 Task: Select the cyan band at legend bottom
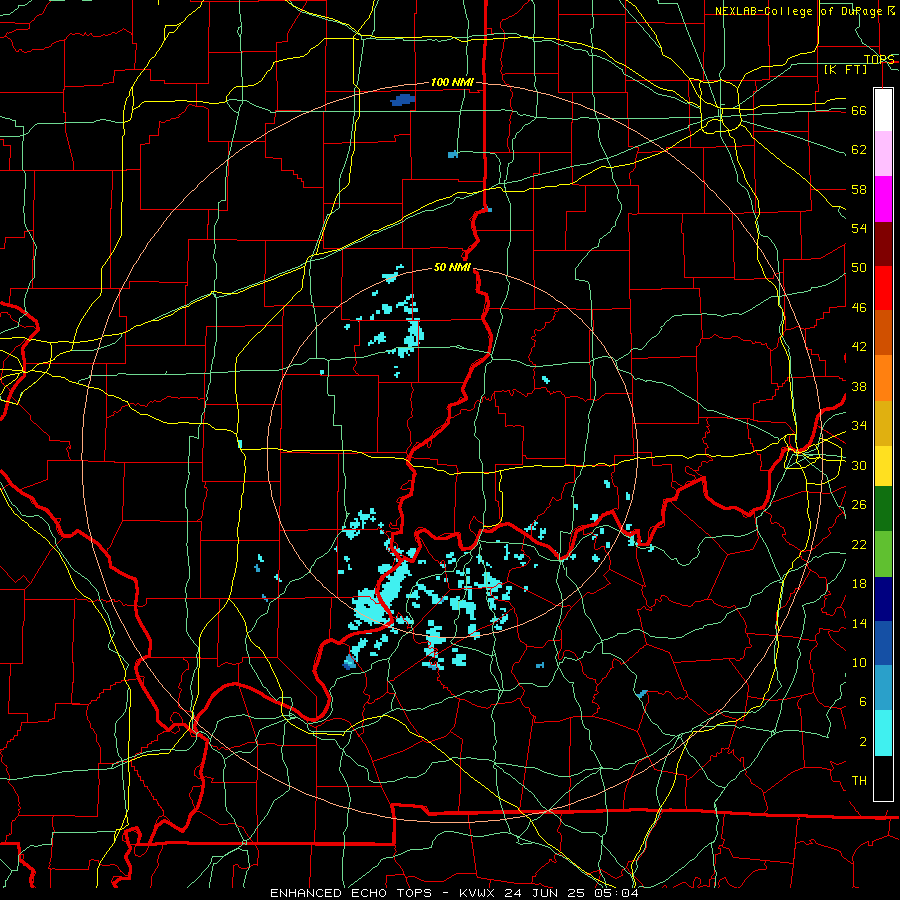coord(883,733)
